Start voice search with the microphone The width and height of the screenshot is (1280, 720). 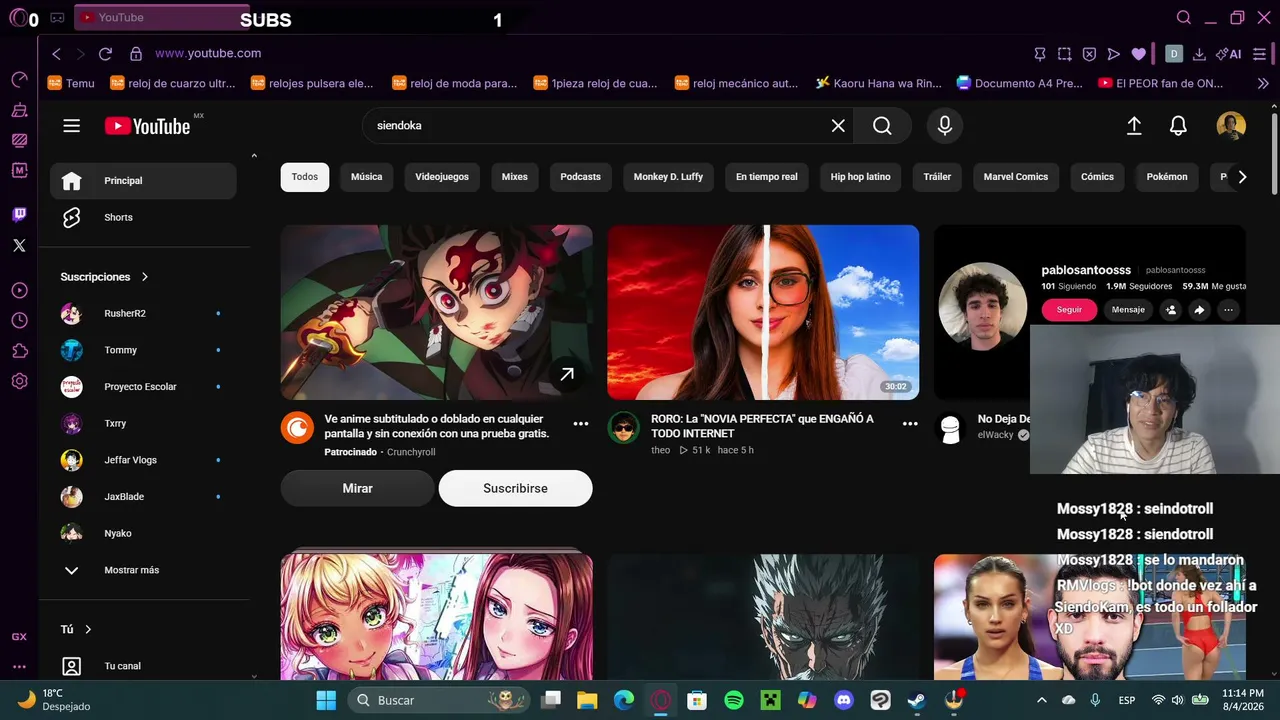tap(945, 126)
